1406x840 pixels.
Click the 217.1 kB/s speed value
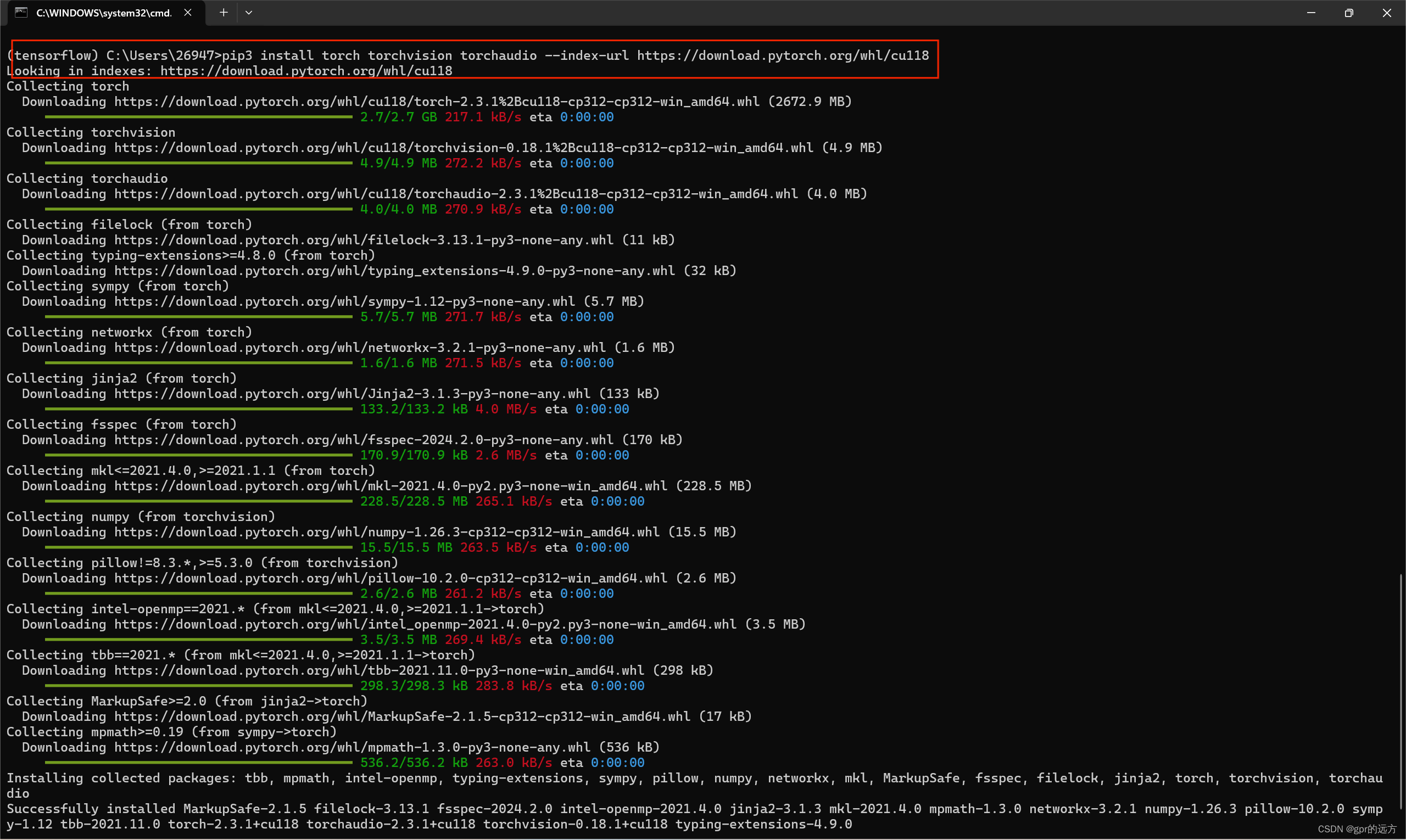click(x=483, y=117)
